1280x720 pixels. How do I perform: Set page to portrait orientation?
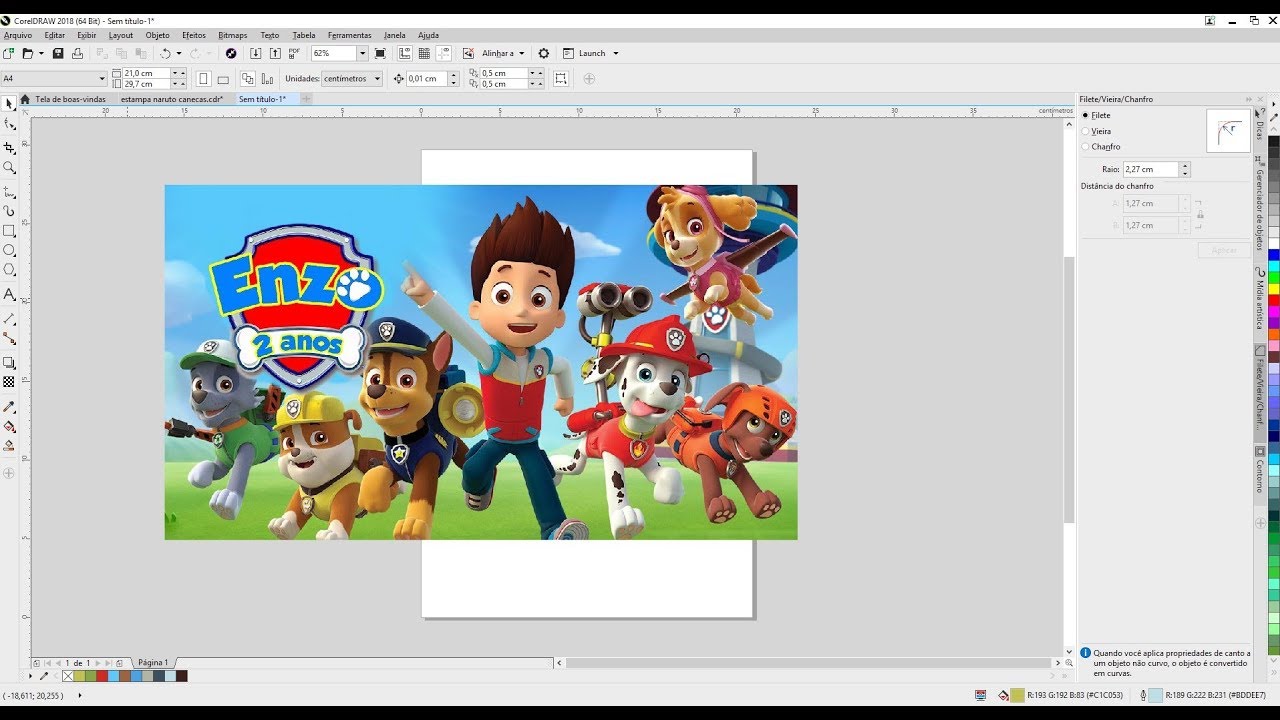[x=204, y=78]
